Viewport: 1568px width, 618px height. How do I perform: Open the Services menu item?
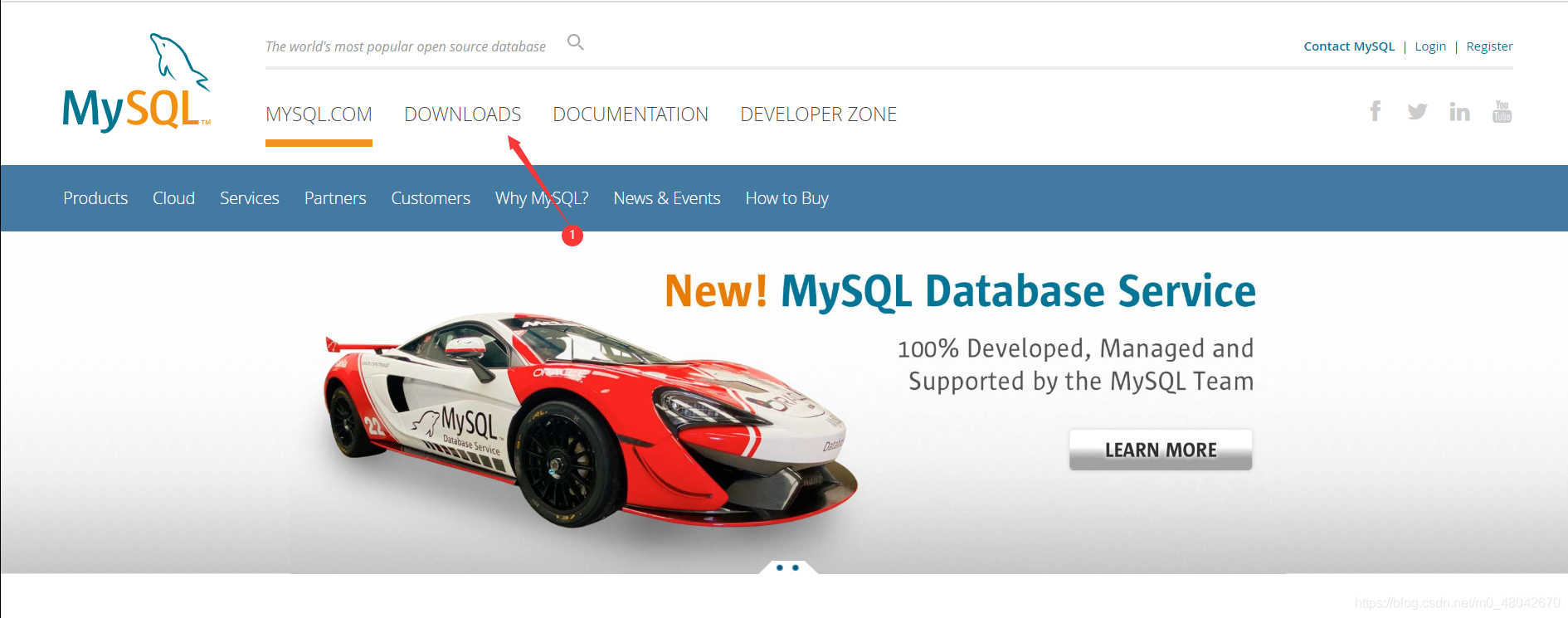[249, 198]
